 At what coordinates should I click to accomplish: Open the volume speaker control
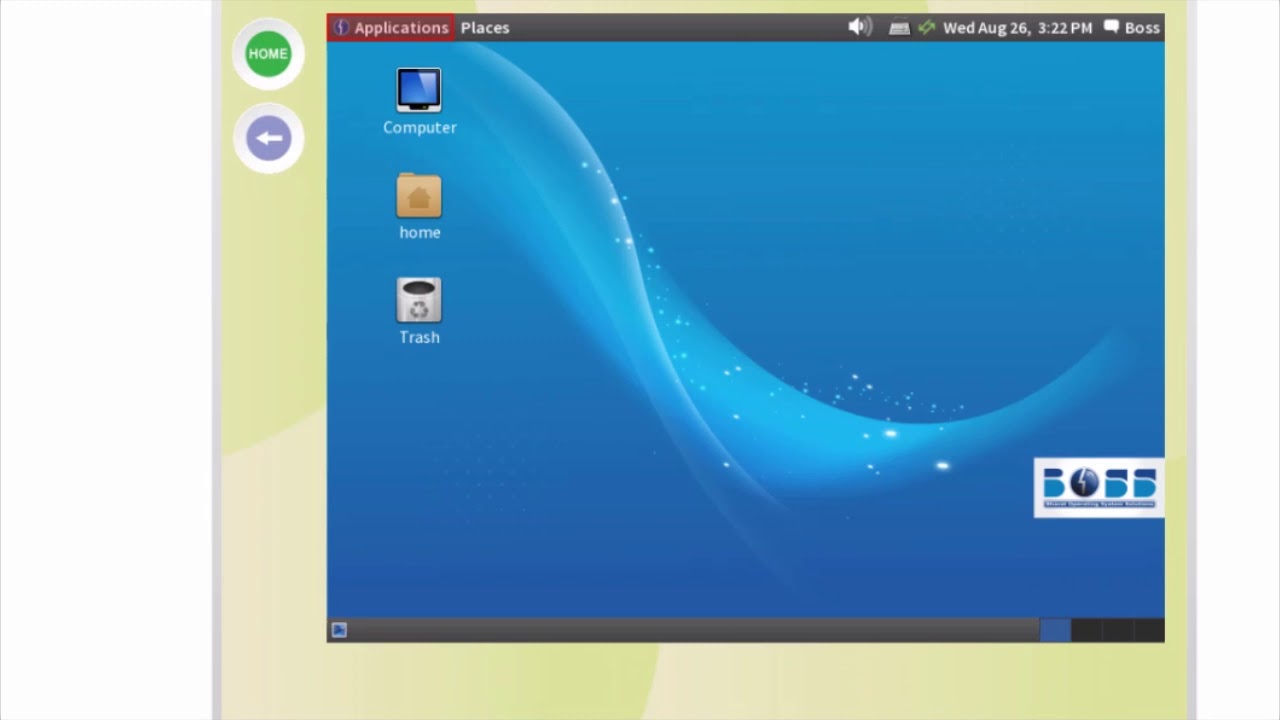860,28
